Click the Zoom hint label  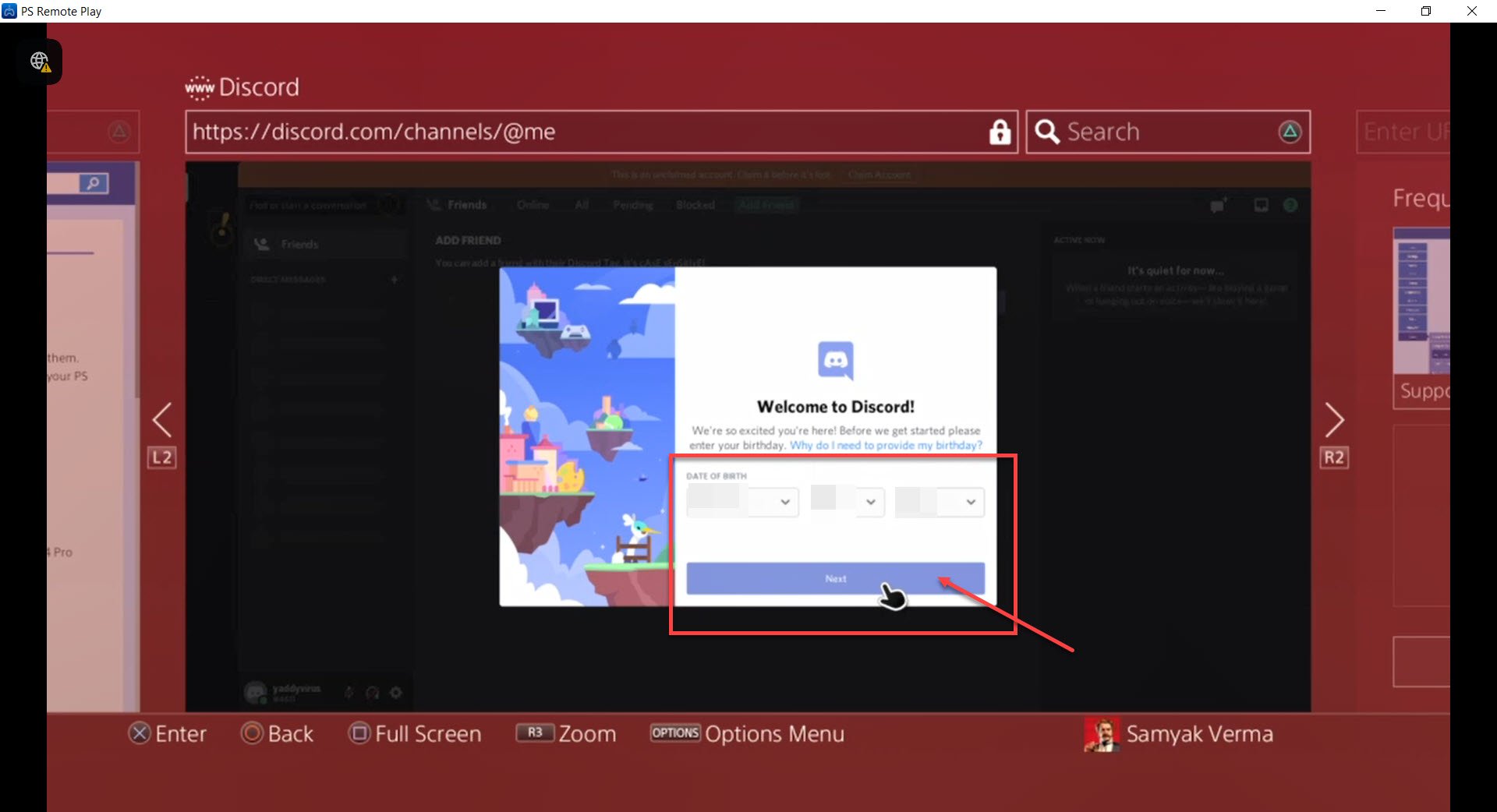tap(587, 734)
